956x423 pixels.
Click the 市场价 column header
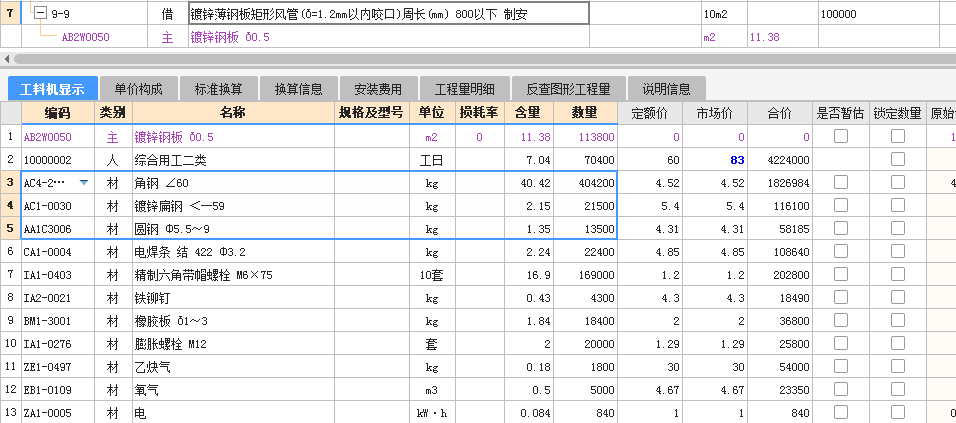[x=715, y=113]
